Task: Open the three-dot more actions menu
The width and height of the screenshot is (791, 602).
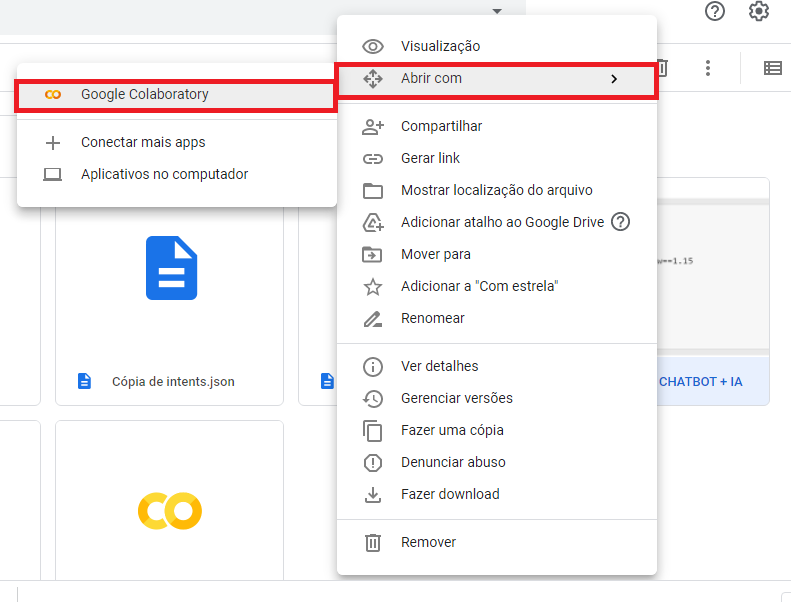Action: [x=708, y=68]
